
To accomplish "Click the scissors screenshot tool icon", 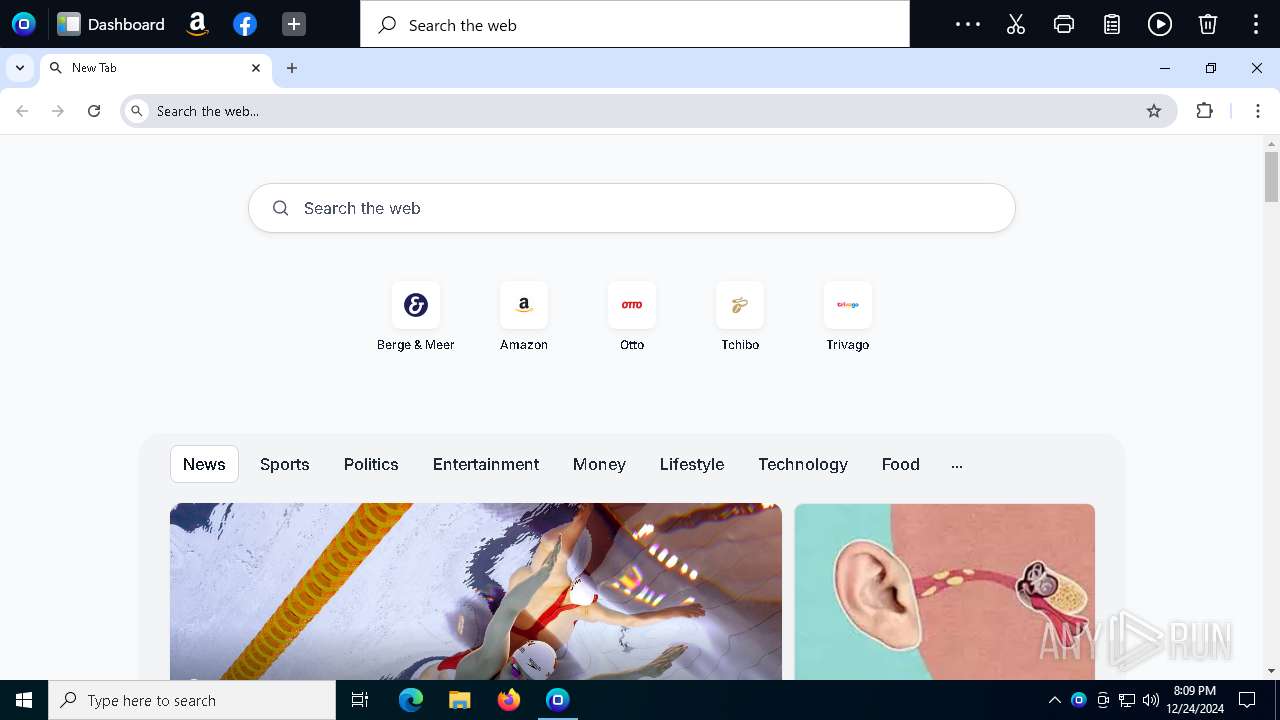I will 1016,24.
